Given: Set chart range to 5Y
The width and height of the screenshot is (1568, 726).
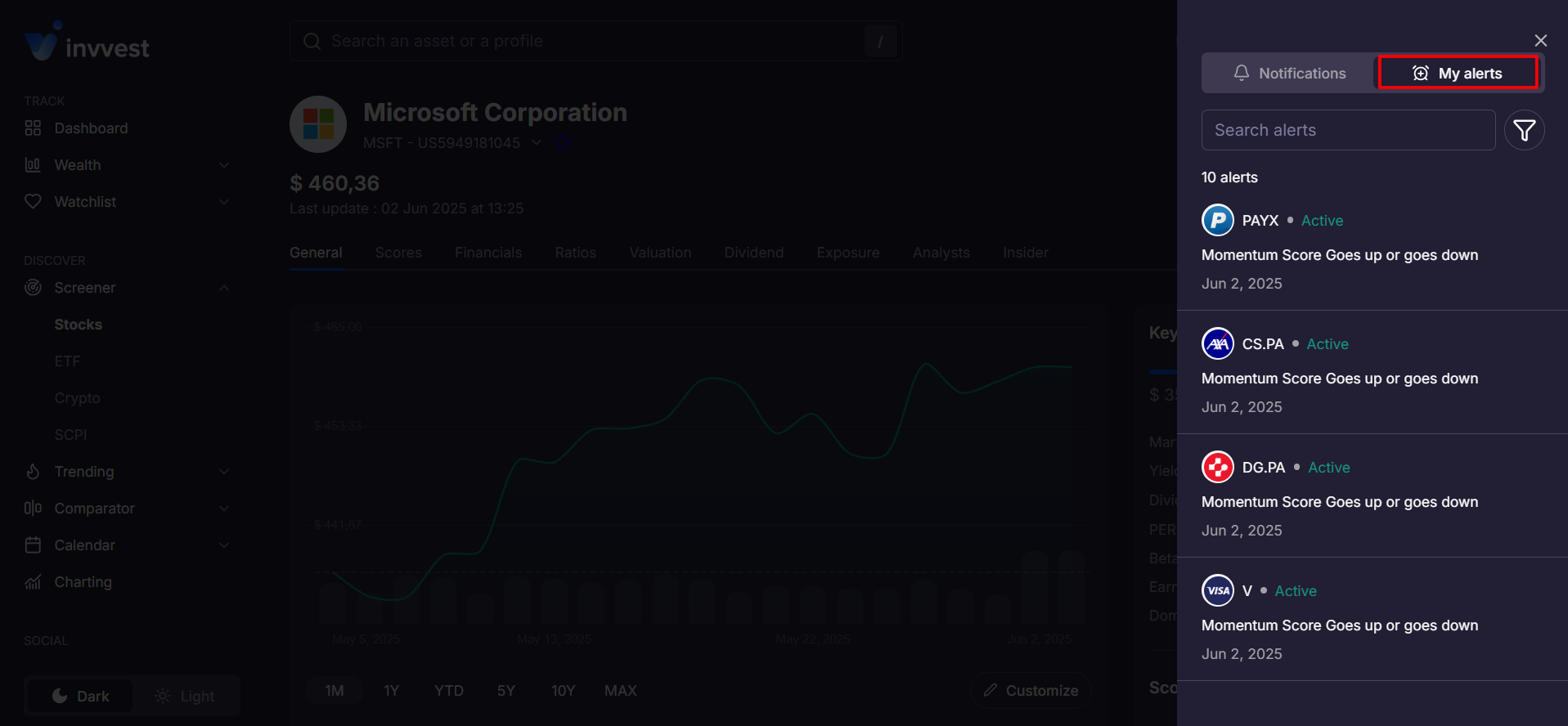Looking at the screenshot, I should (506, 691).
